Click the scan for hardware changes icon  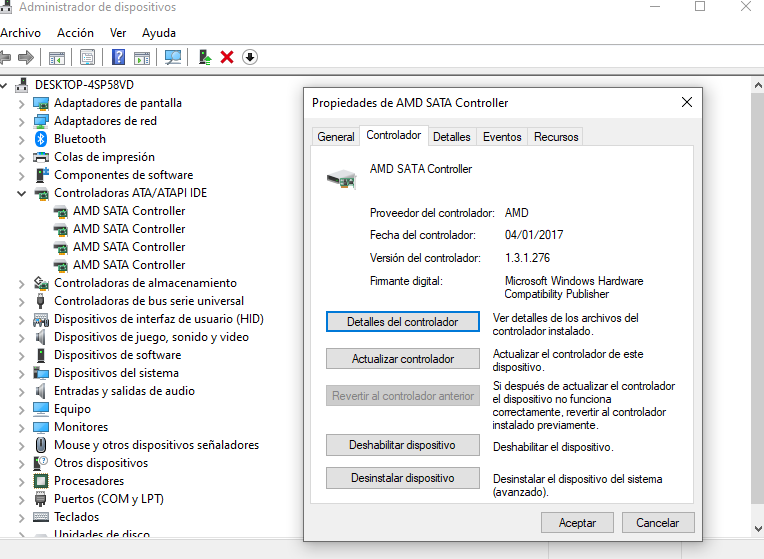pyautogui.click(x=173, y=58)
